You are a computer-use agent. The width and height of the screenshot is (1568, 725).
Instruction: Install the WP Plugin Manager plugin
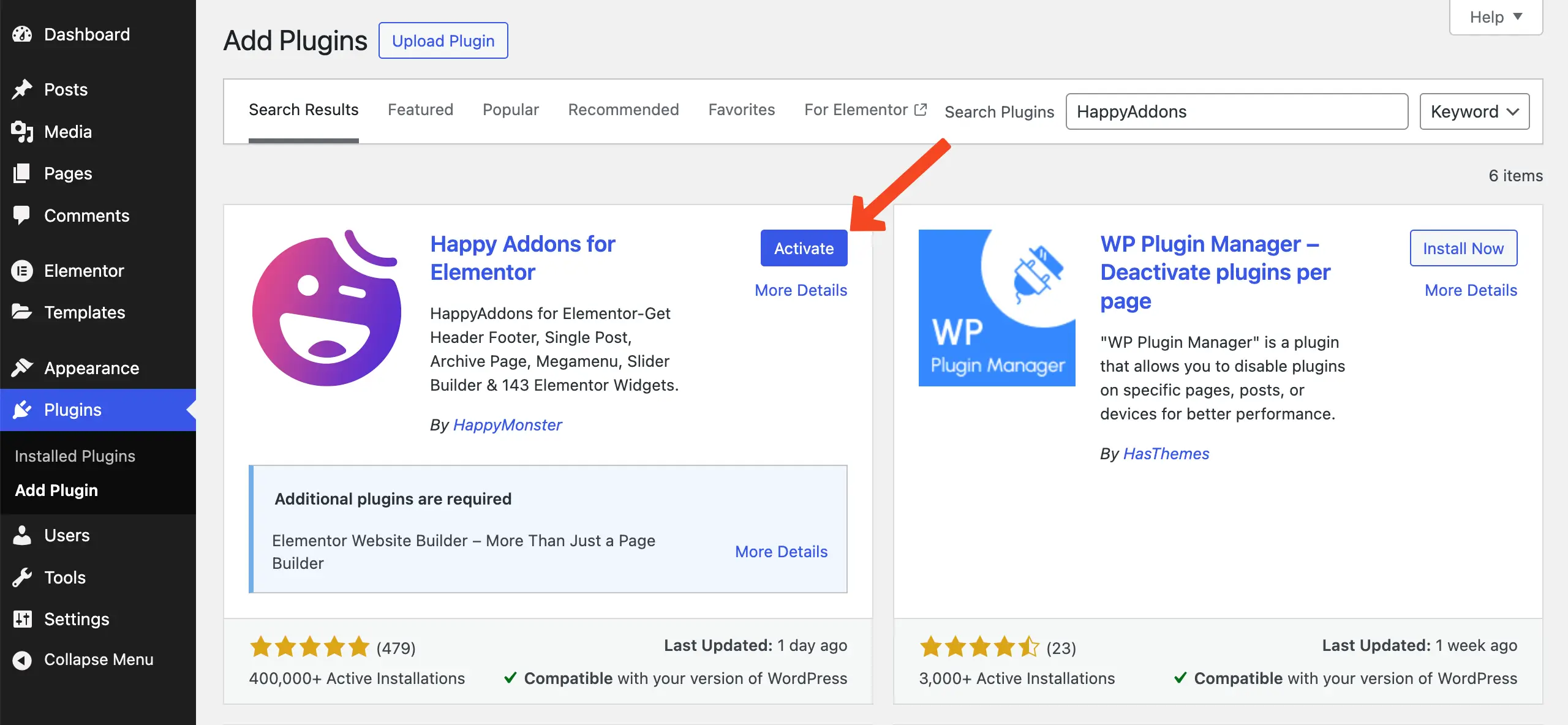[x=1463, y=248]
